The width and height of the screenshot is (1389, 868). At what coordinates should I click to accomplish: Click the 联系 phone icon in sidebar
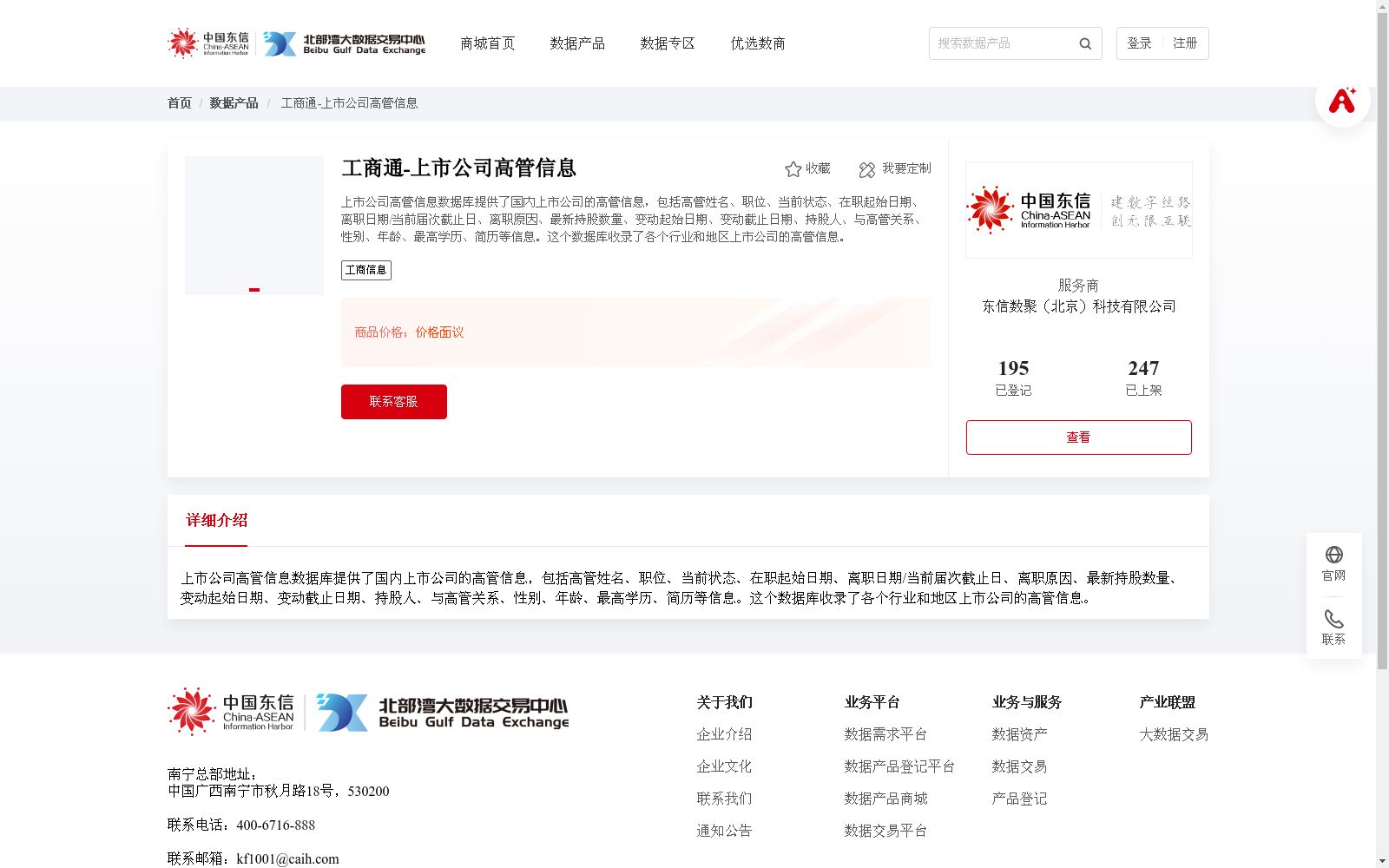coord(1333,620)
